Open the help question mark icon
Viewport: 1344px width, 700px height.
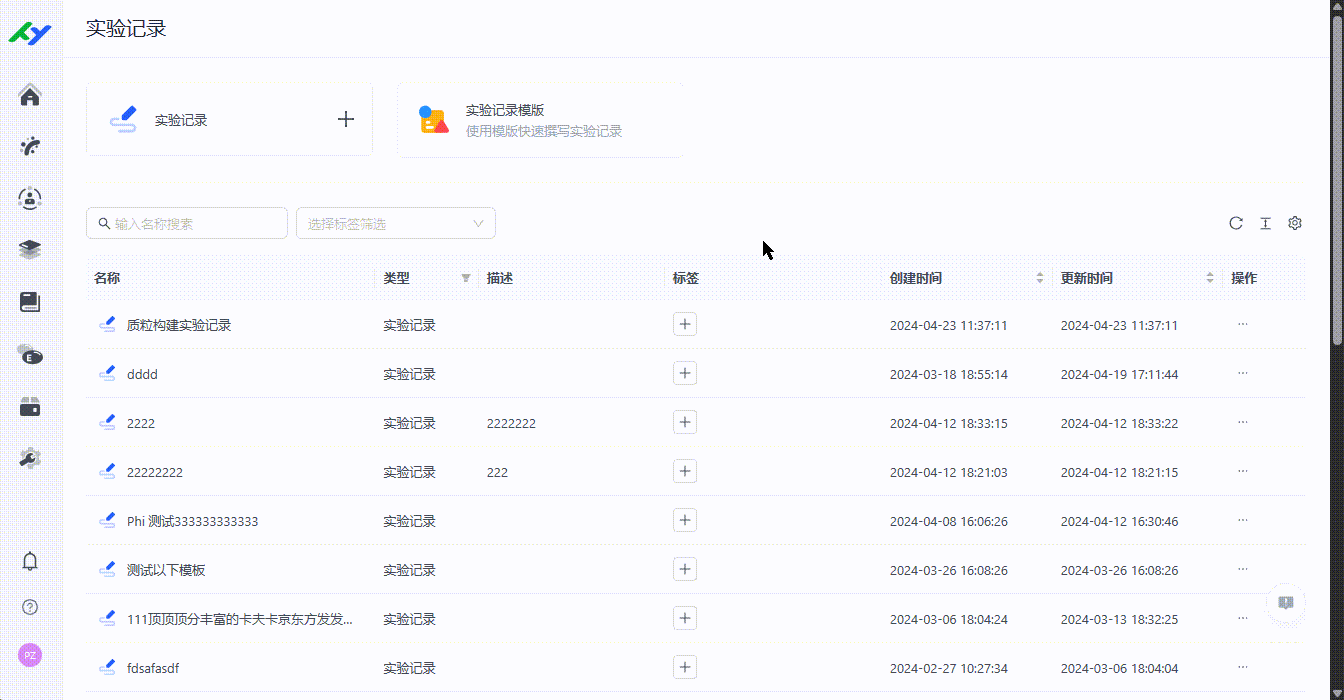coord(30,607)
